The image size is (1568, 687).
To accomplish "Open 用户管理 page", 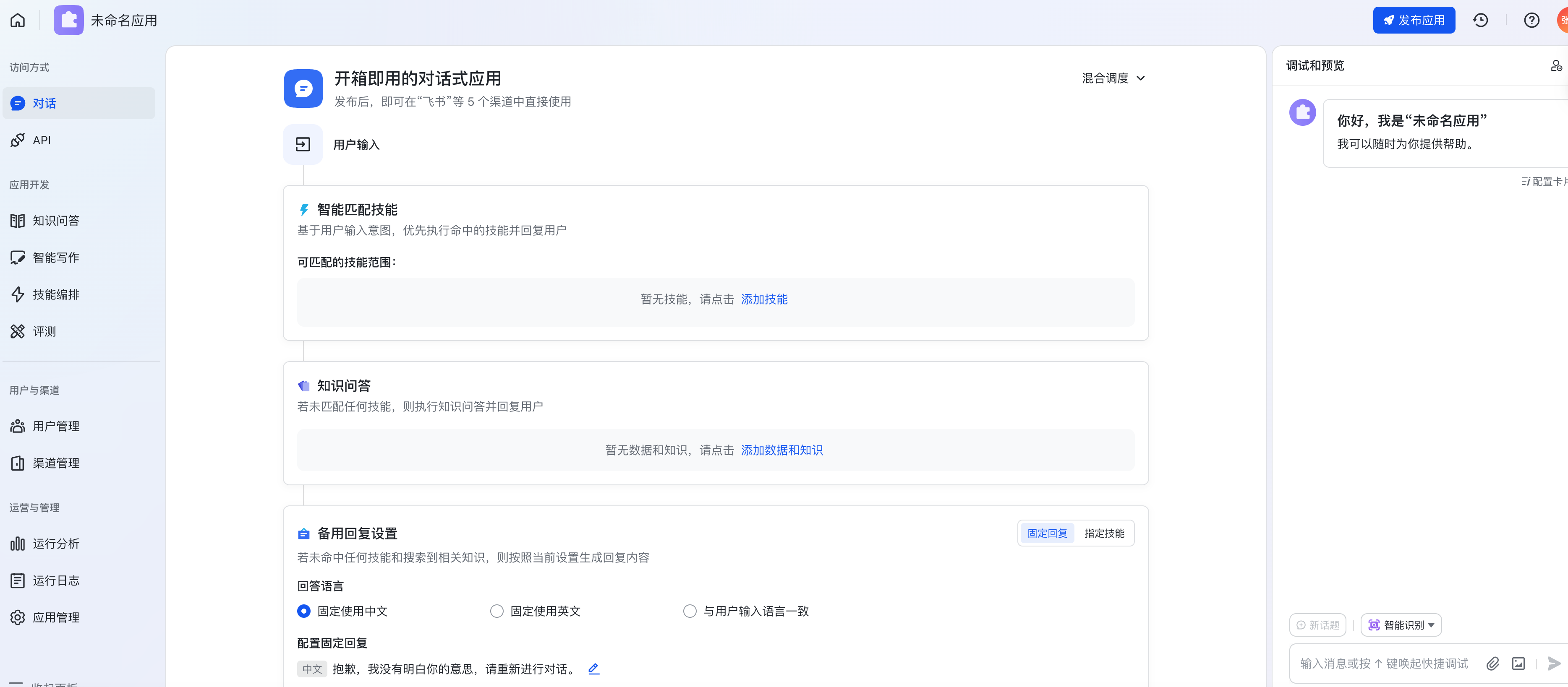I will point(78,426).
